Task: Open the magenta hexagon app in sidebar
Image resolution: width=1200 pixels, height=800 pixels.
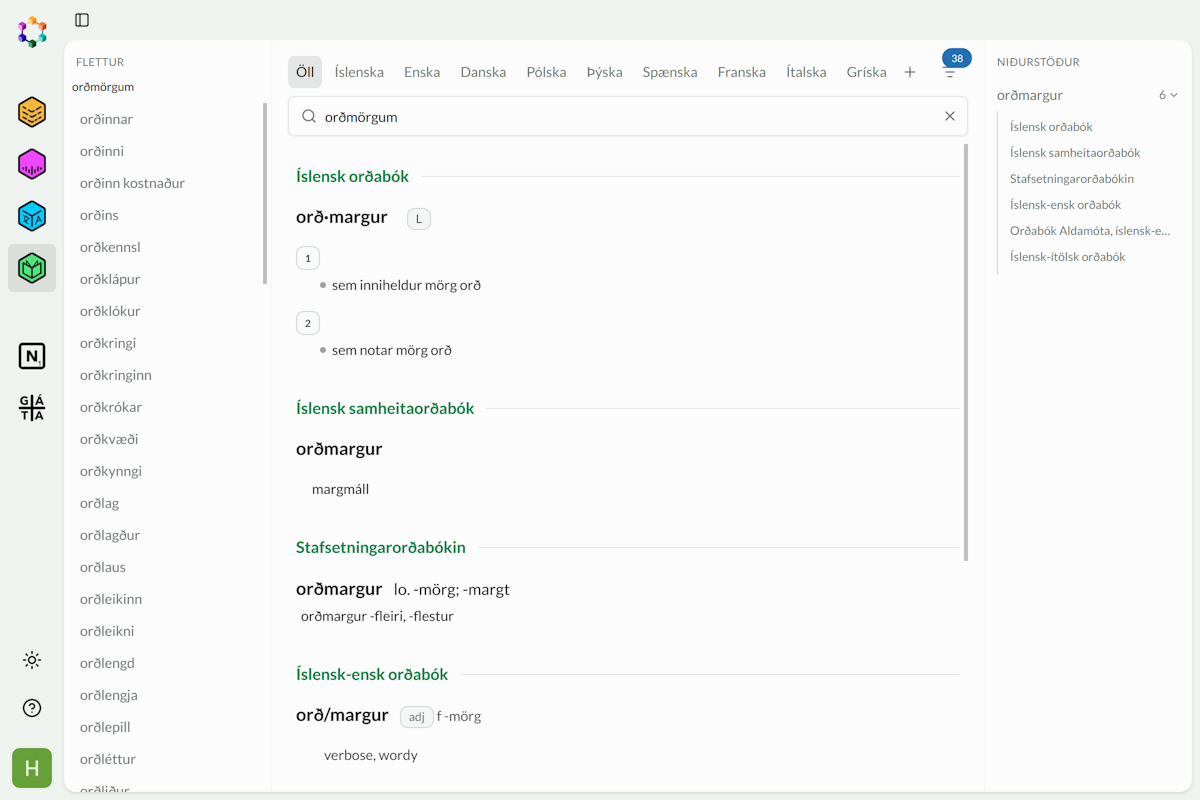Action: coord(32,164)
